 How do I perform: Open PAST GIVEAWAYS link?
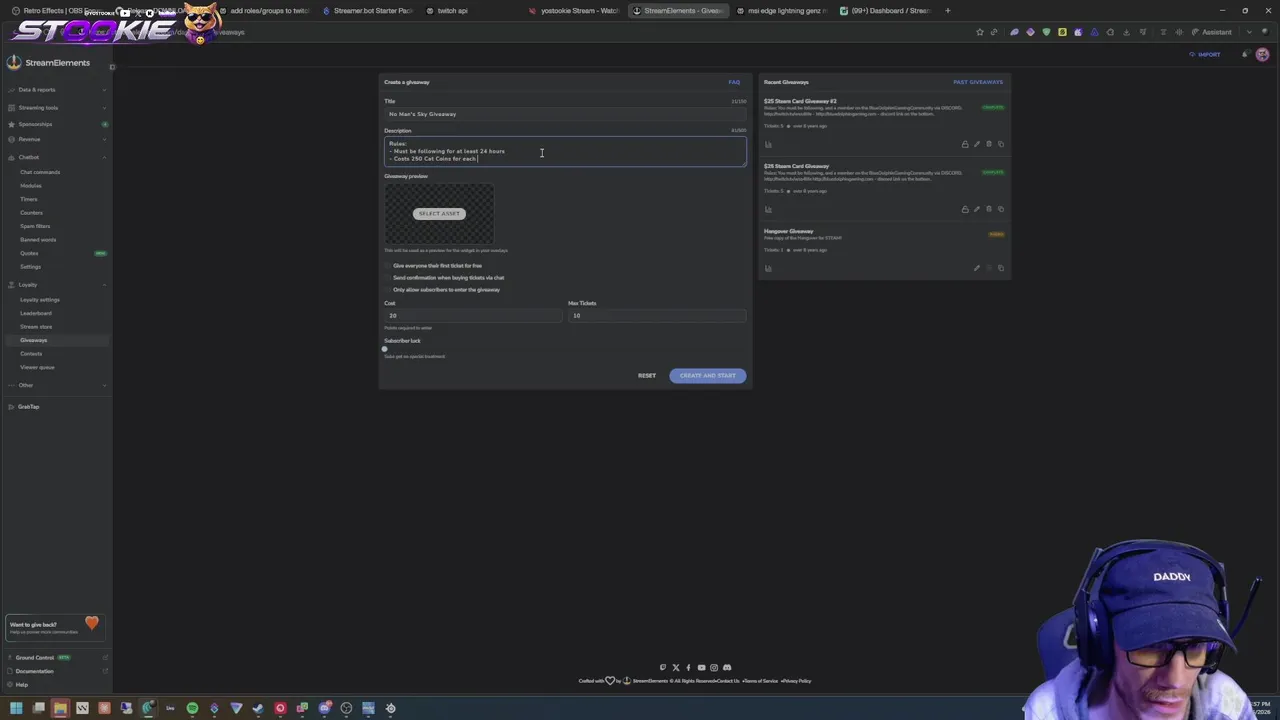click(x=978, y=82)
